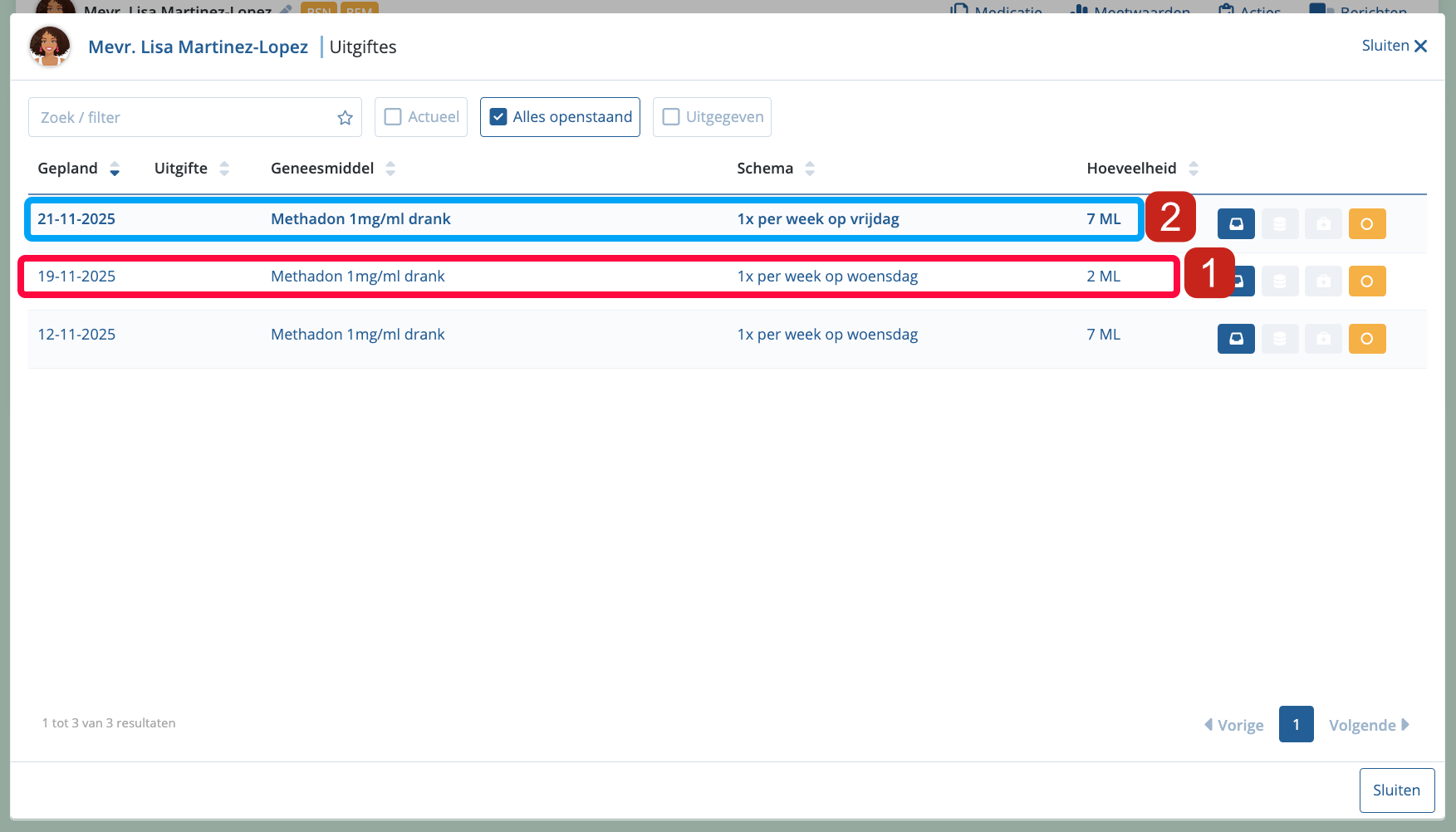Viewport: 1456px width, 832px height.
Task: Open patient name Mevr. Lisa Martinez-Lopez link
Action: coord(198,47)
